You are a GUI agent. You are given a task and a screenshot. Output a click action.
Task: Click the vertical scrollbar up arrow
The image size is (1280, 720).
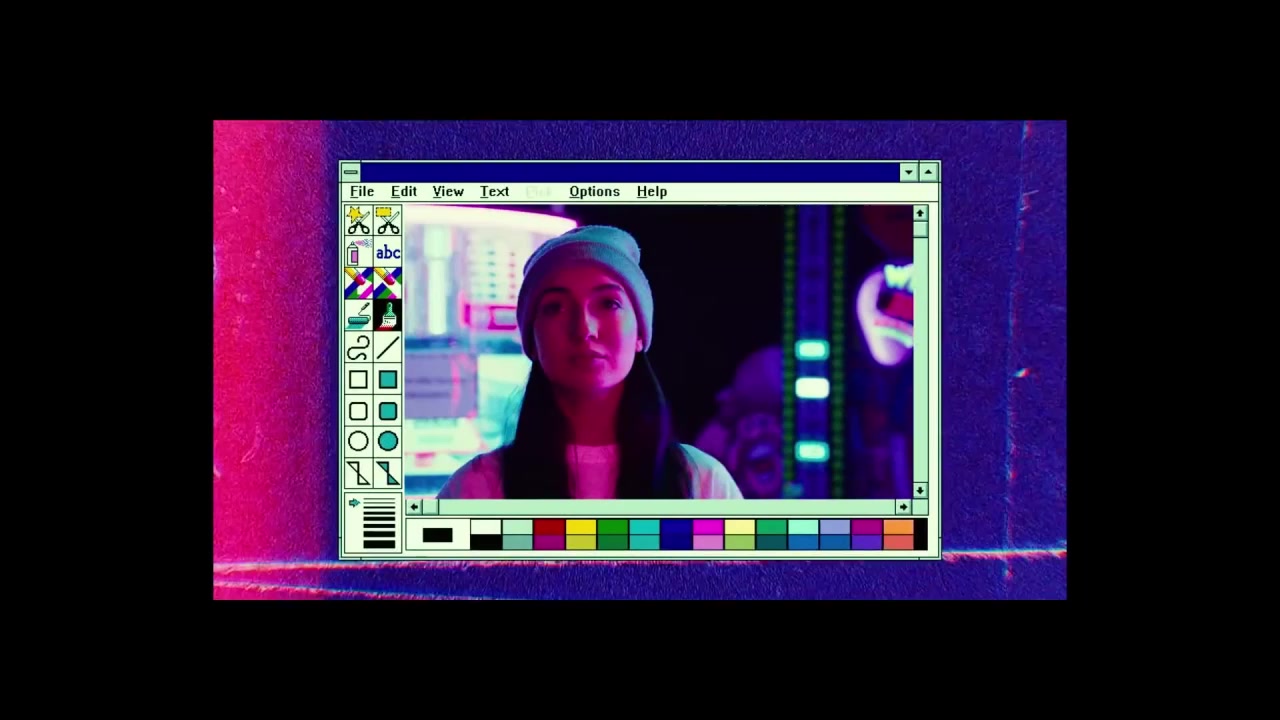click(920, 213)
